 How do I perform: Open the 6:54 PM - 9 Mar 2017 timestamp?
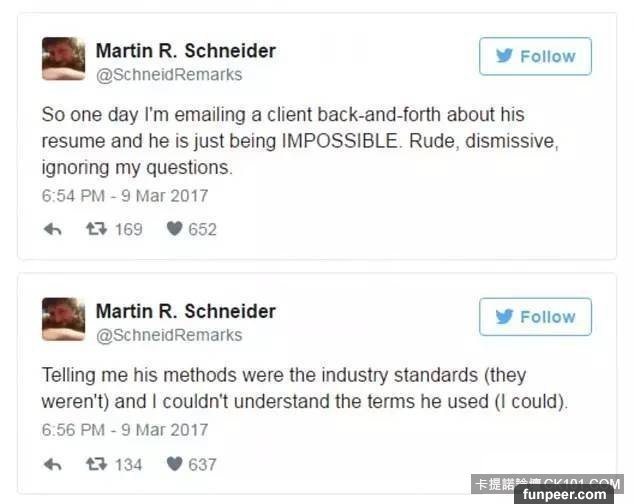125,195
